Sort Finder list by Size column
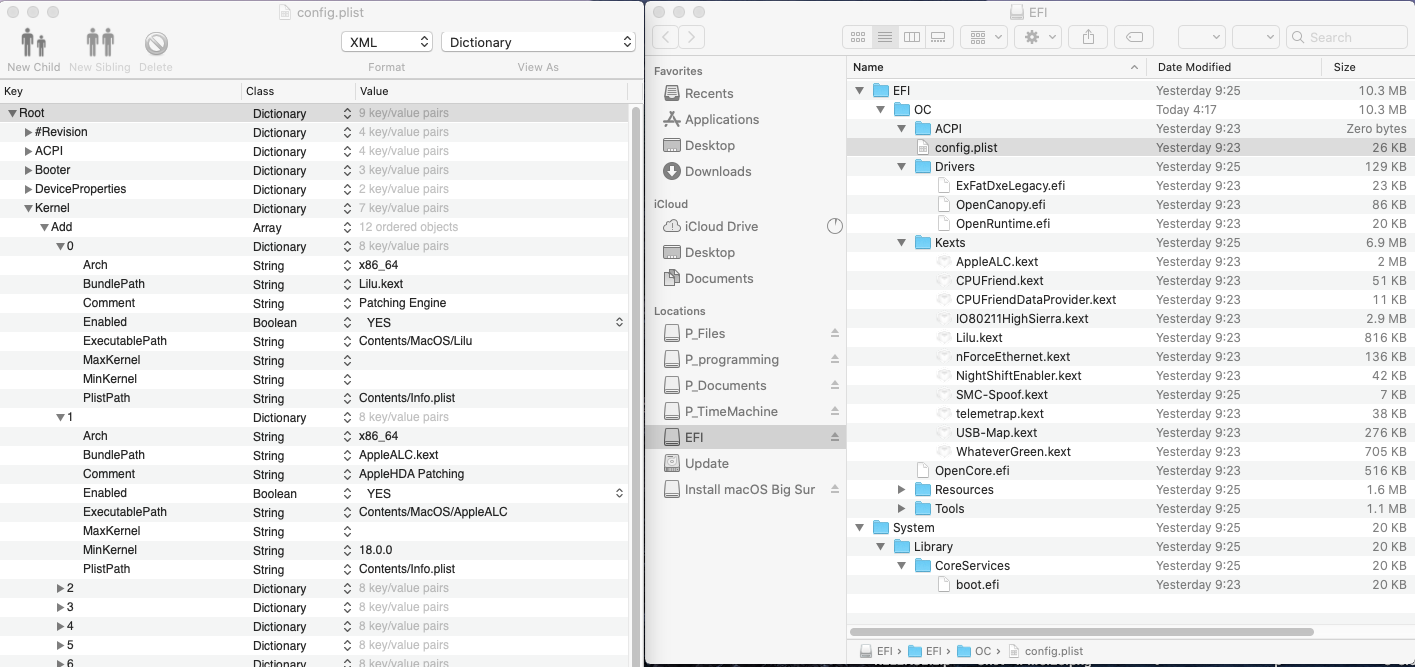Screen dimensions: 1415x667 [1367, 67]
